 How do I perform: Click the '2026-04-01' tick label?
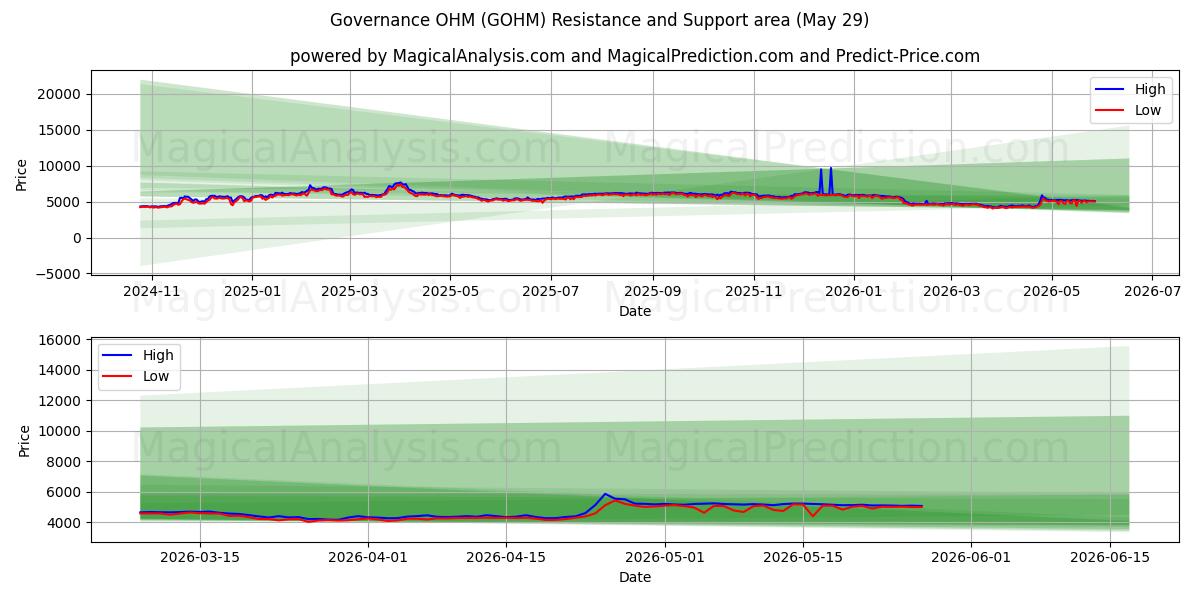pyautogui.click(x=368, y=556)
